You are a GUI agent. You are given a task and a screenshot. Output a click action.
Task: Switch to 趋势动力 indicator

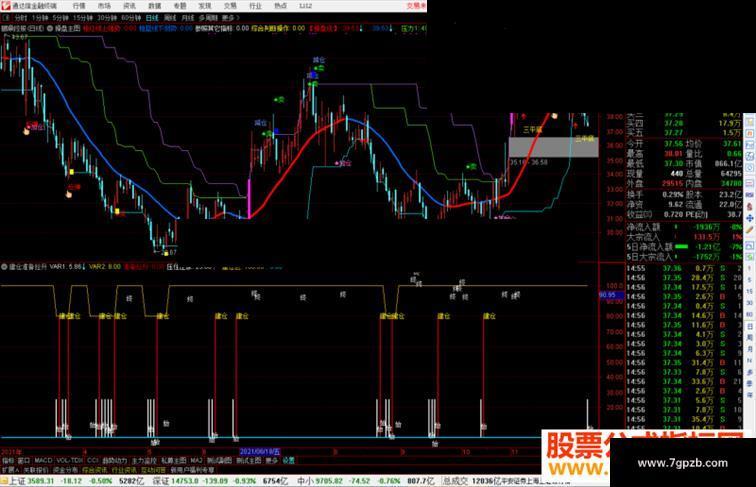tap(115, 460)
